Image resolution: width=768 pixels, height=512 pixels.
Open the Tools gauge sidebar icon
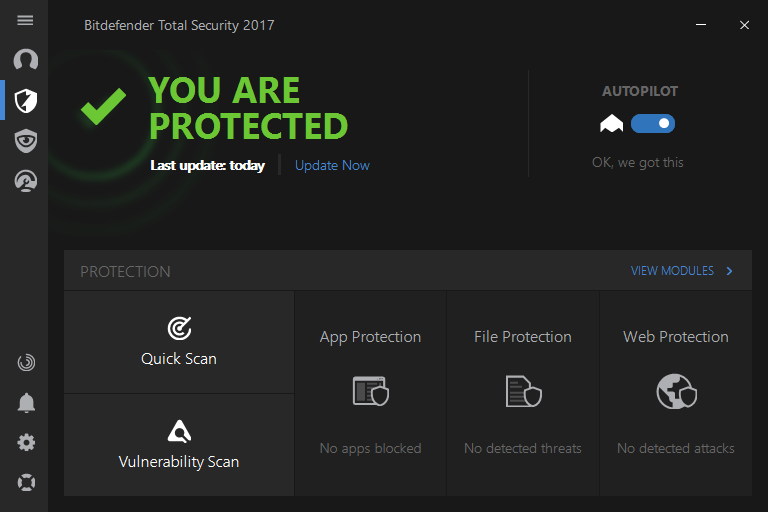coord(26,181)
